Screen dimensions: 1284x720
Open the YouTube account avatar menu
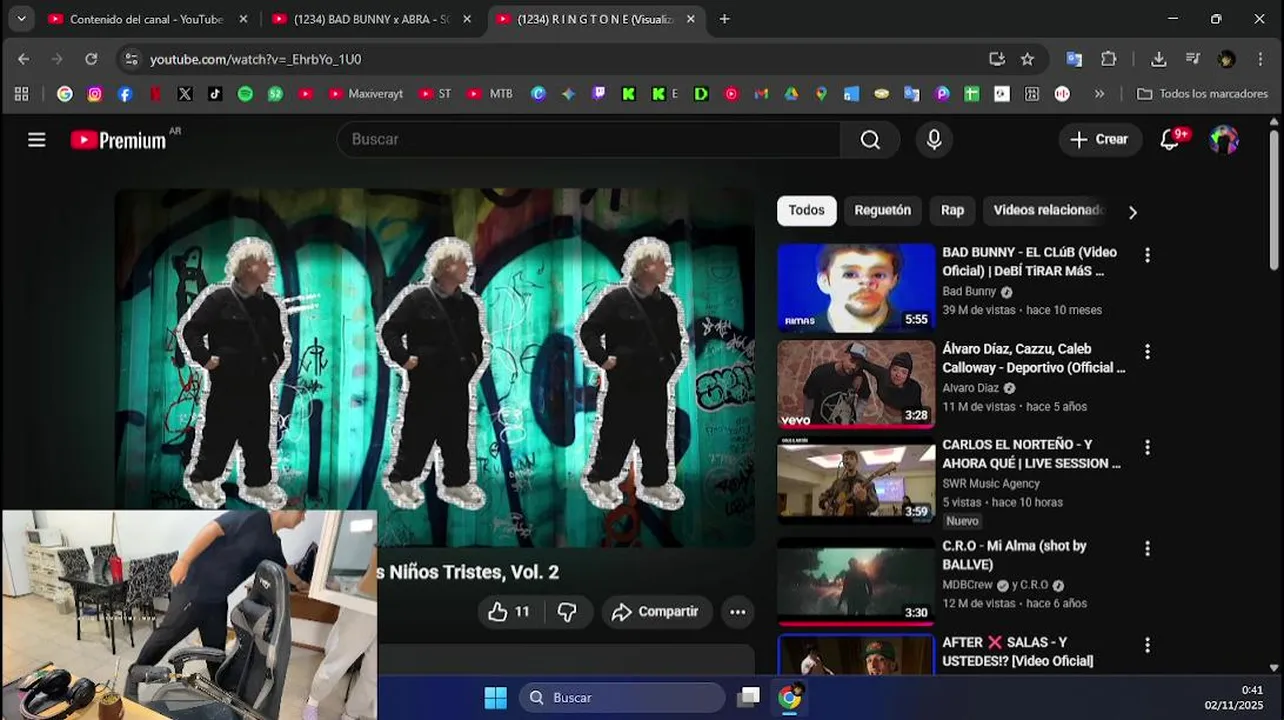click(1224, 140)
